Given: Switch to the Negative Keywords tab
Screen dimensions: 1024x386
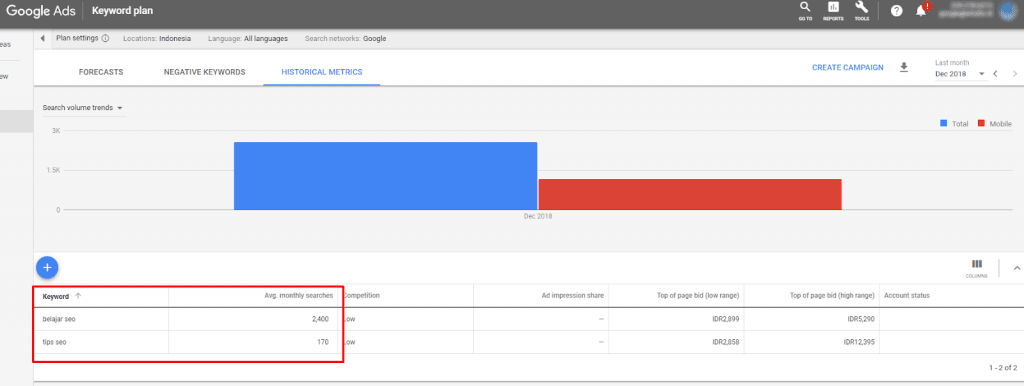Looking at the screenshot, I should [204, 72].
